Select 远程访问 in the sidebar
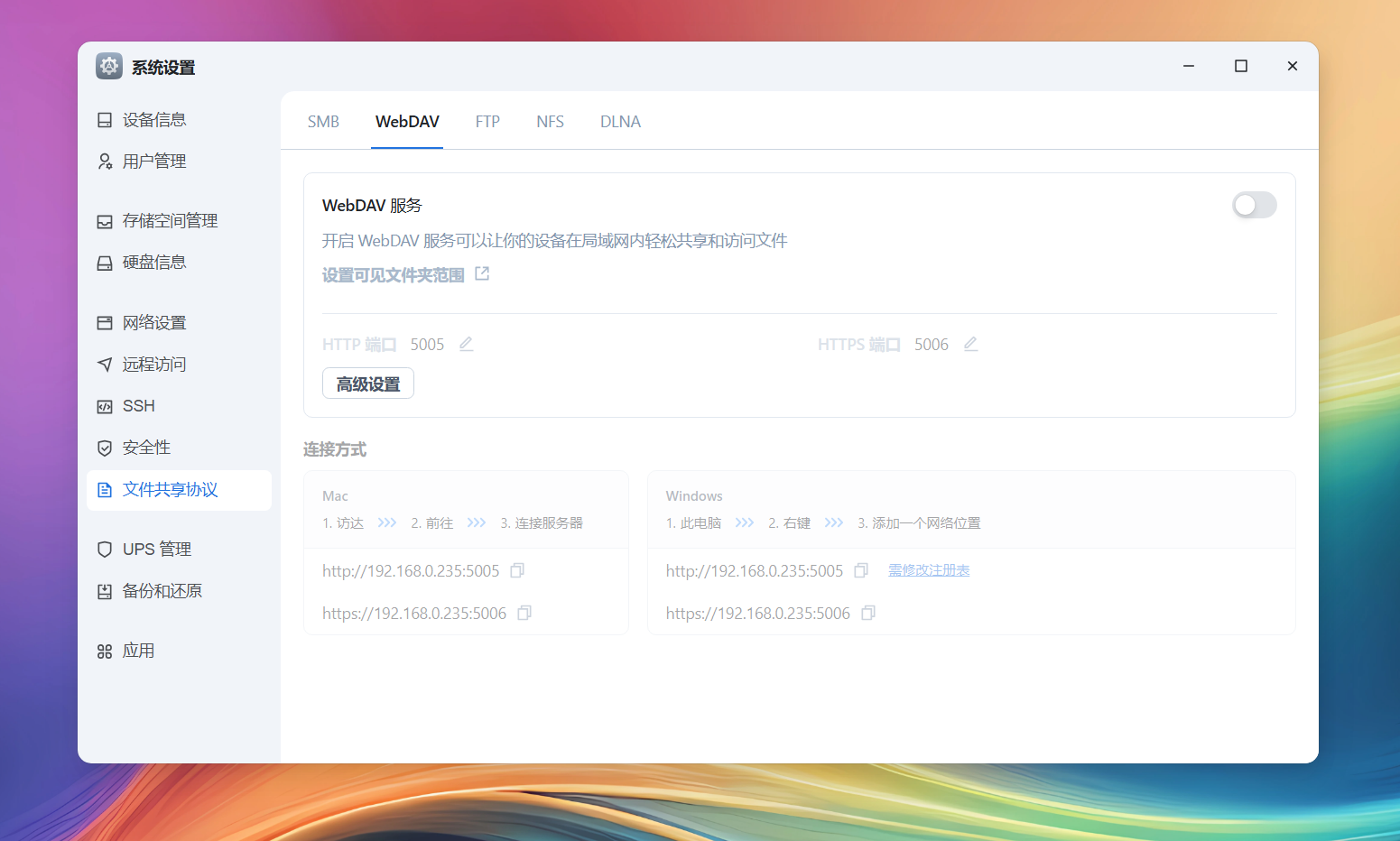 click(179, 365)
